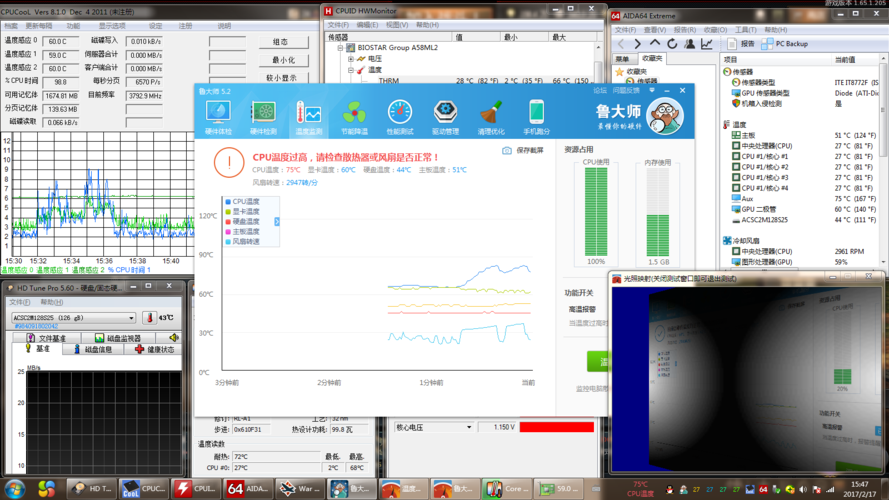This screenshot has width=889, height=500.
Task: Switch to AIDA64 taskbar button
Action: [247, 488]
